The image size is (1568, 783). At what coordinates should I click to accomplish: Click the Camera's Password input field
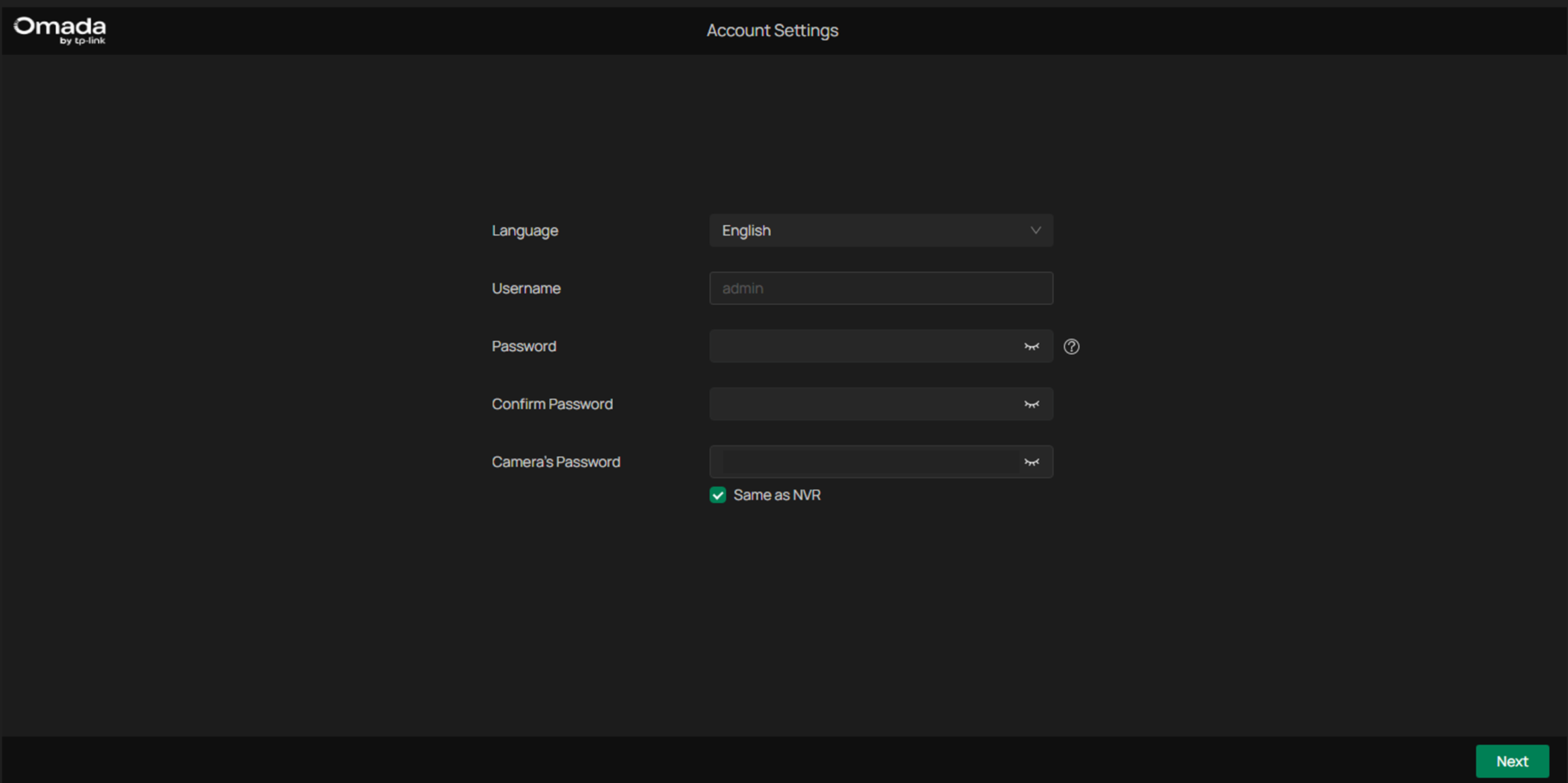881,462
